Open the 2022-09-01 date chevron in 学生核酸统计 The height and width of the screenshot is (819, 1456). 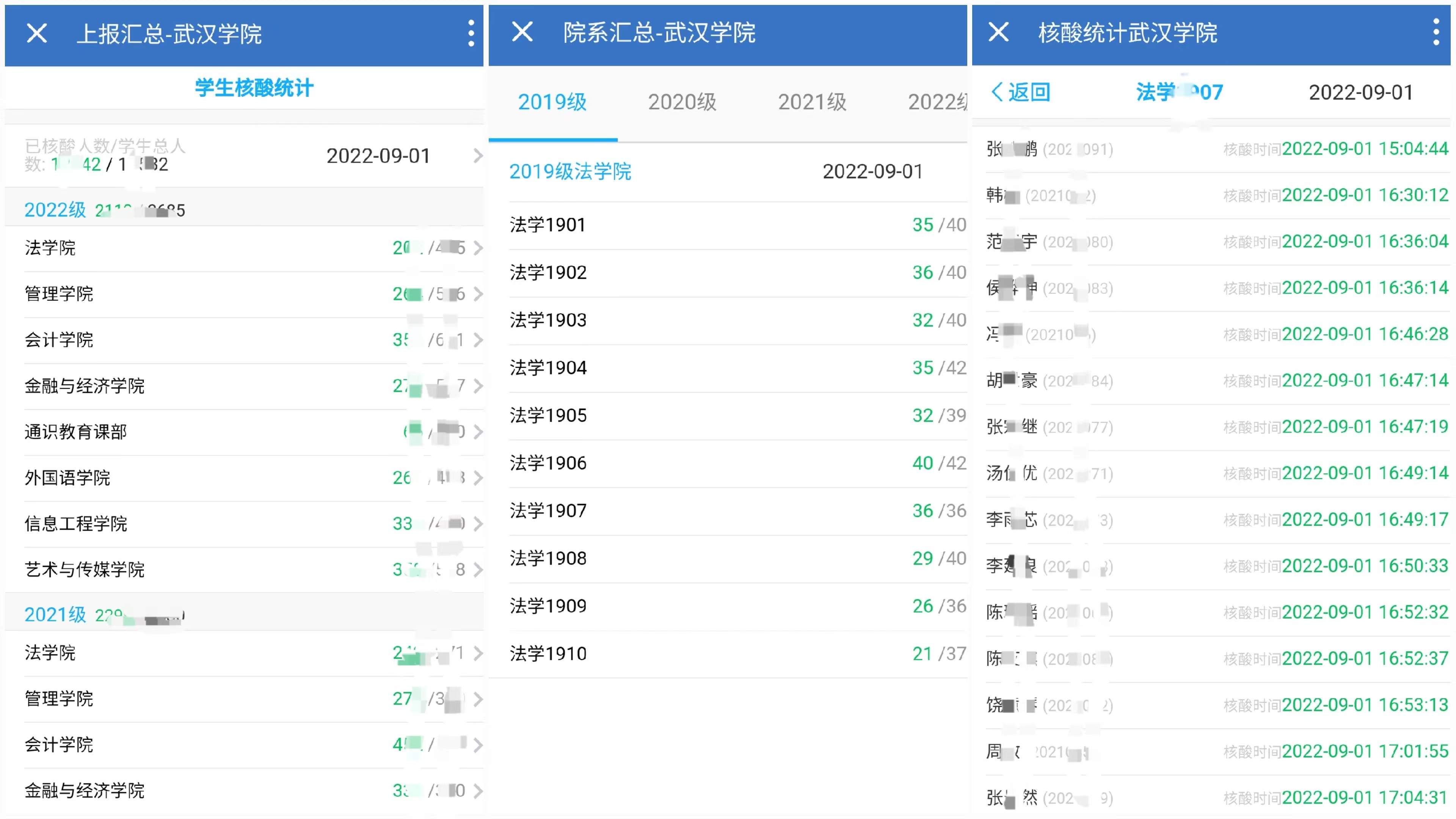pyautogui.click(x=478, y=156)
